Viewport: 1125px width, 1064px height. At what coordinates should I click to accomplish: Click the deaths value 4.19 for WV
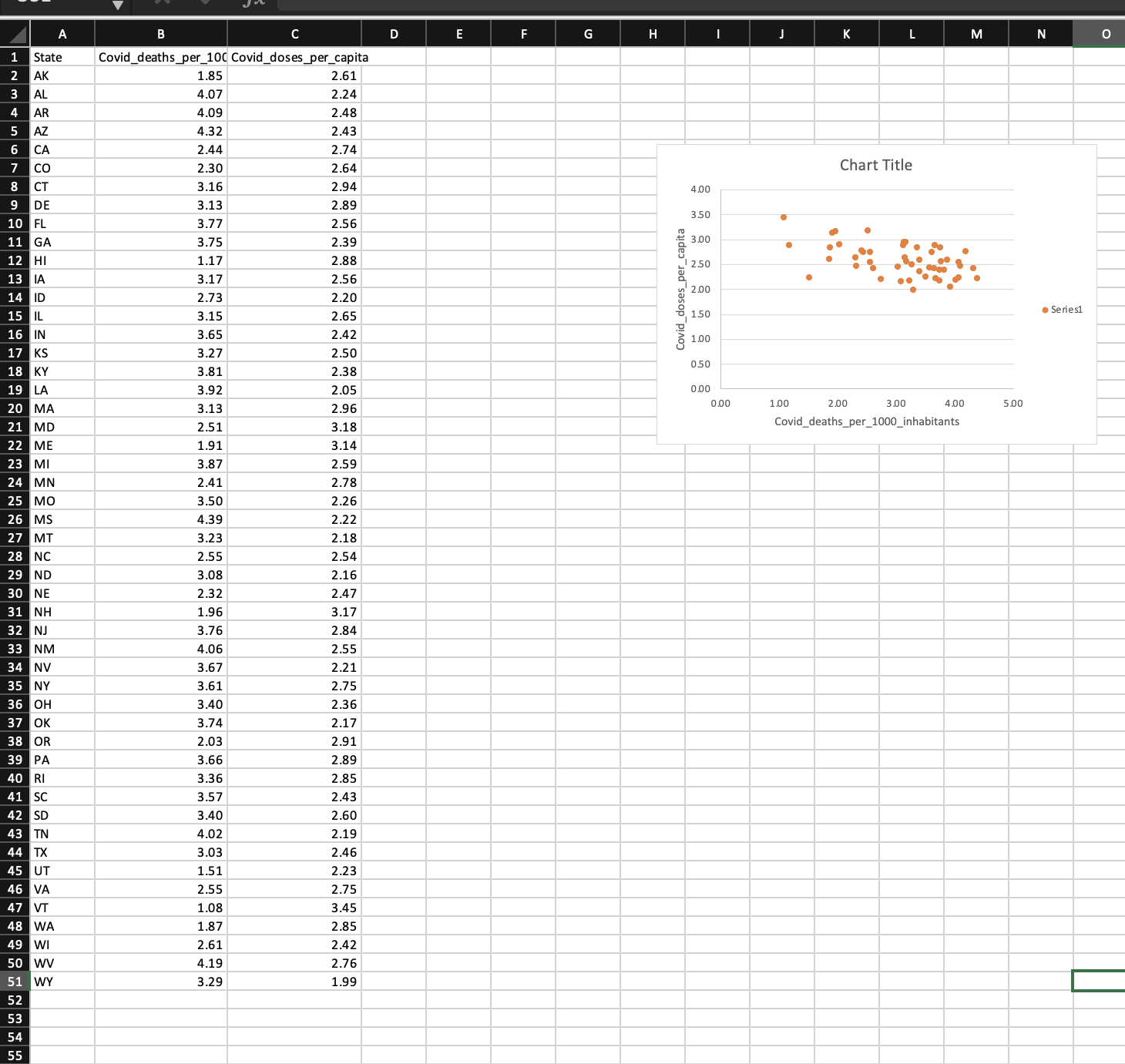161,963
